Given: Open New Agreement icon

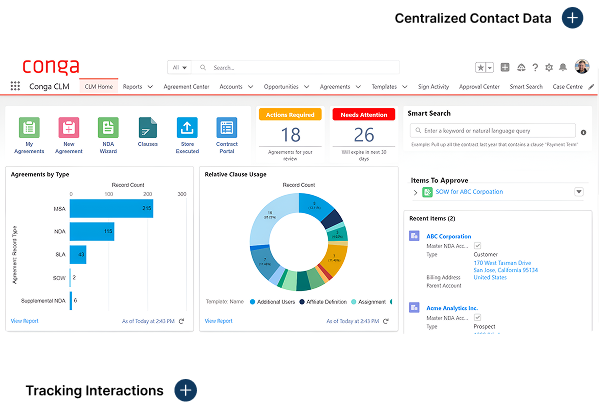Looking at the screenshot, I should pos(69,128).
